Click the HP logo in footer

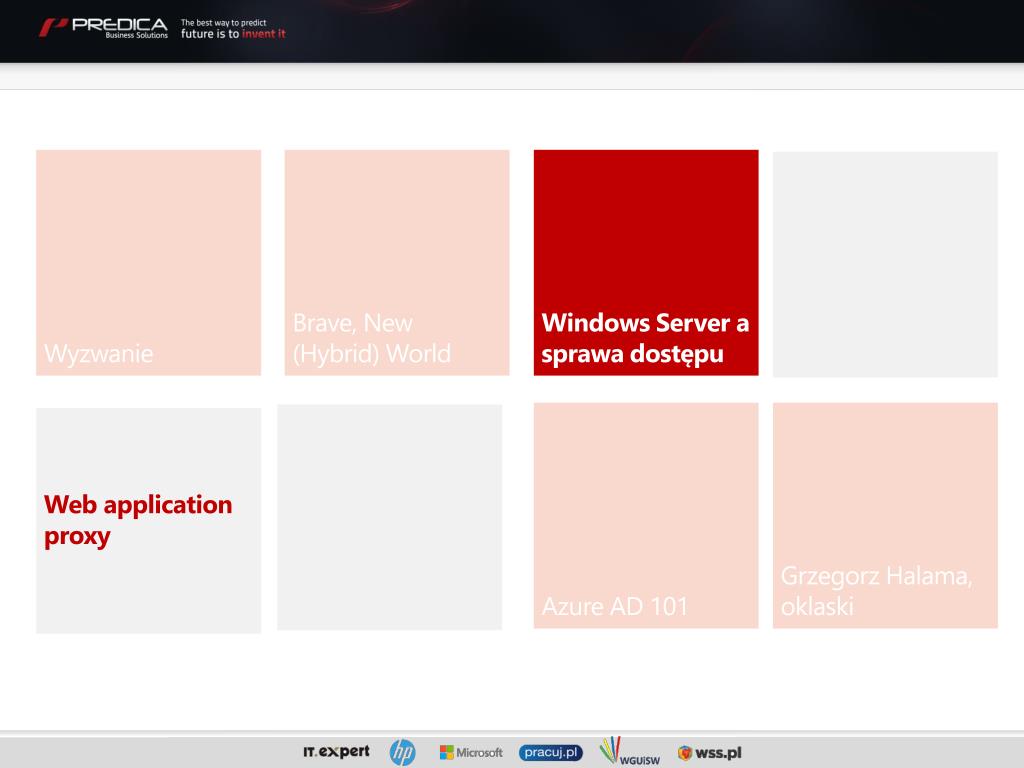coord(402,752)
